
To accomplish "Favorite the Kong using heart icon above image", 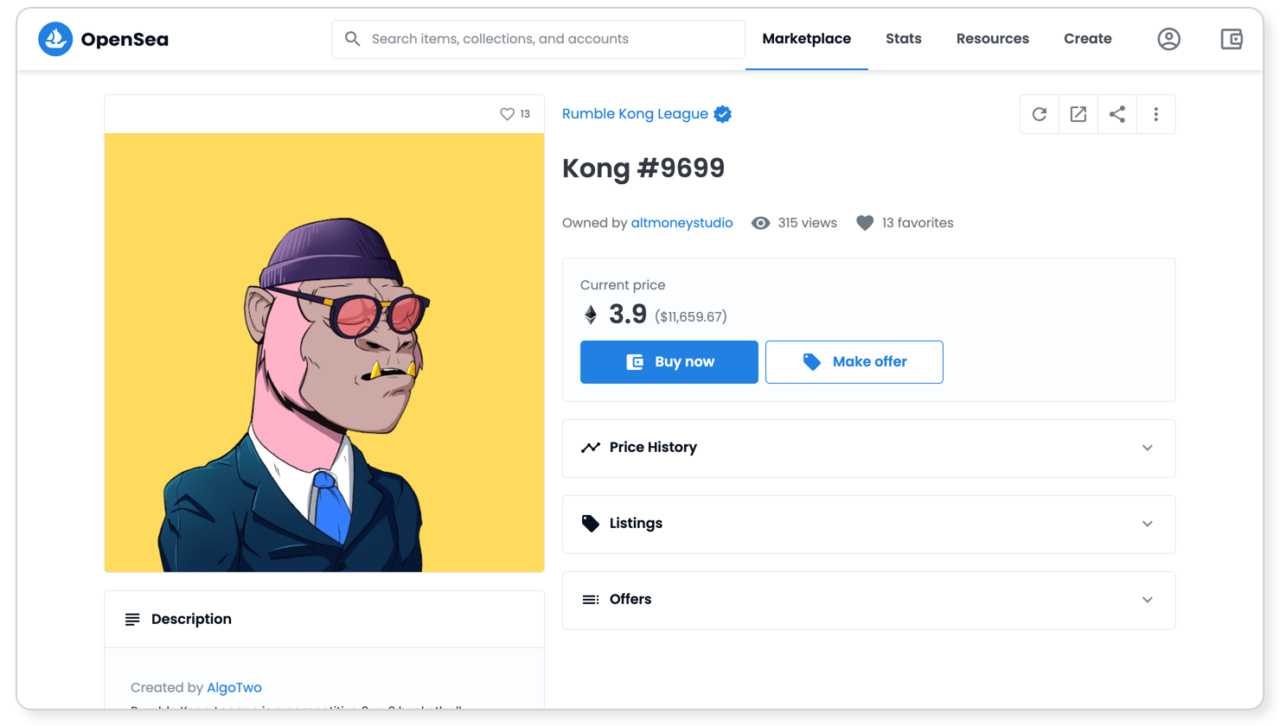I will point(507,114).
